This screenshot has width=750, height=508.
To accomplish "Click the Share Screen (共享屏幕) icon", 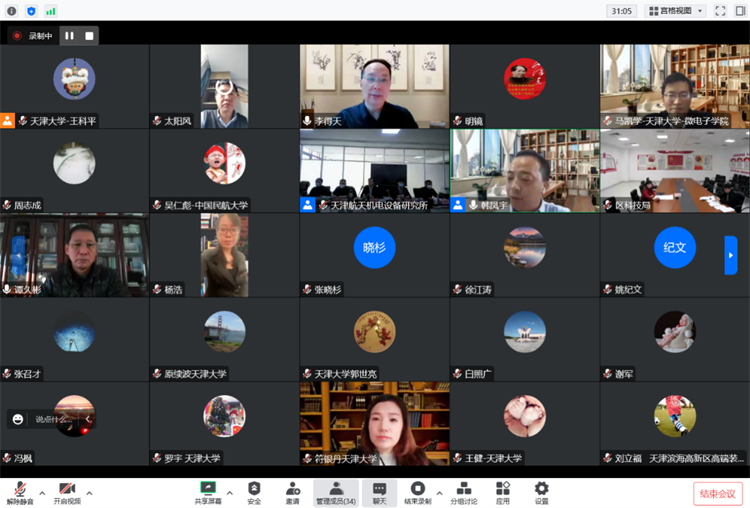I will 208,490.
